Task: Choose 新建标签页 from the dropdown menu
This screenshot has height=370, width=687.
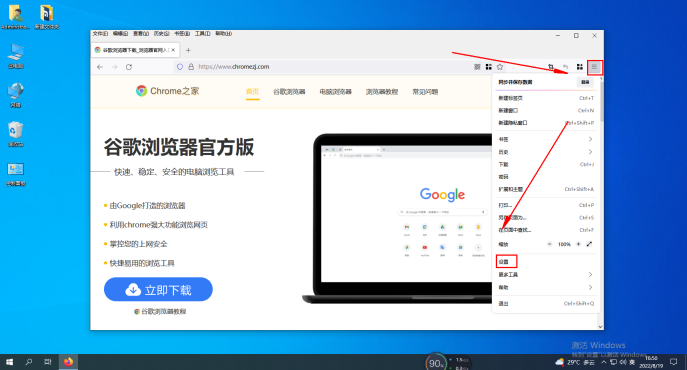Action: [x=546, y=98]
